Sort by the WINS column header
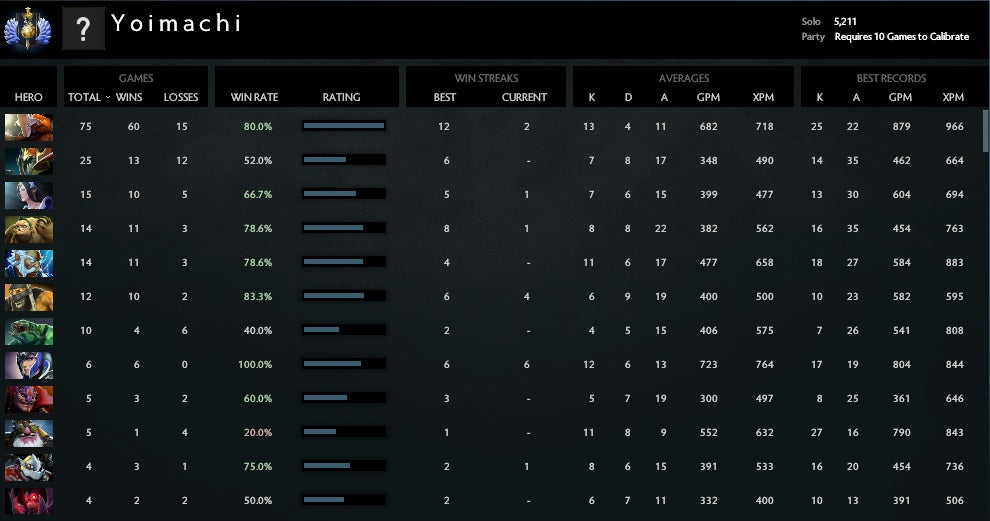 coord(130,97)
